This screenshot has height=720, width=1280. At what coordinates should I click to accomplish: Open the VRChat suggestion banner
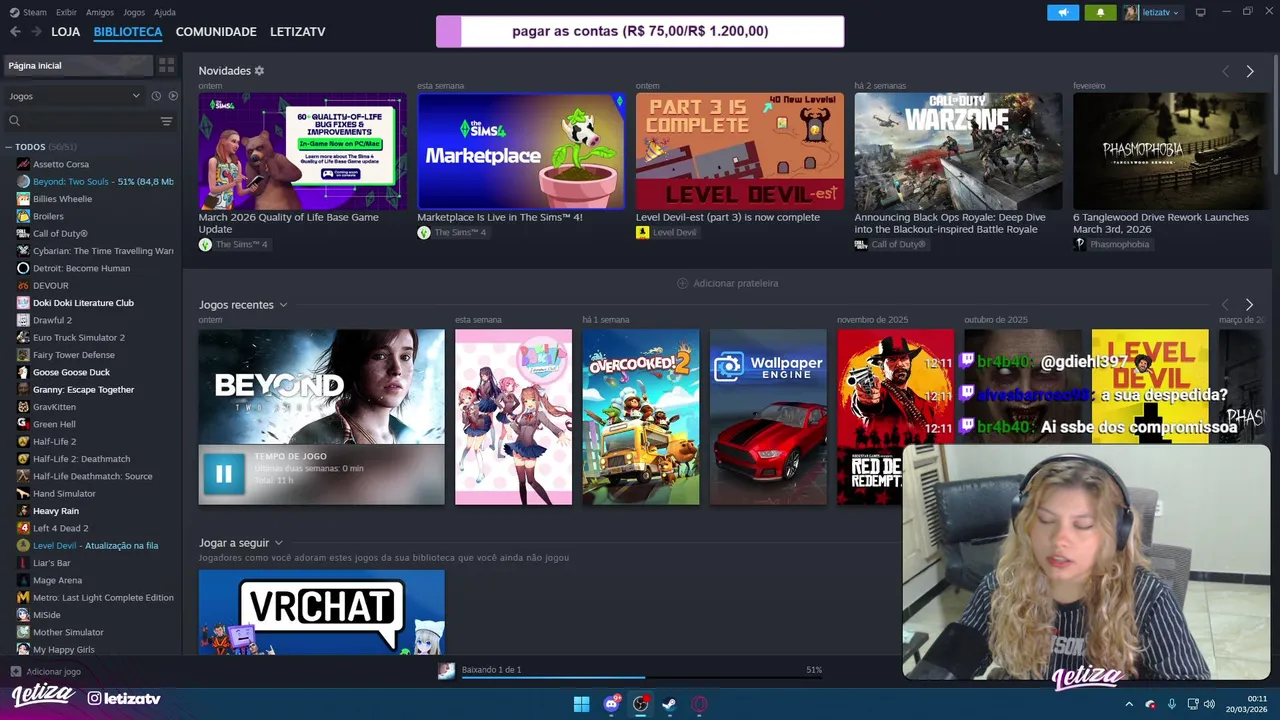321,612
